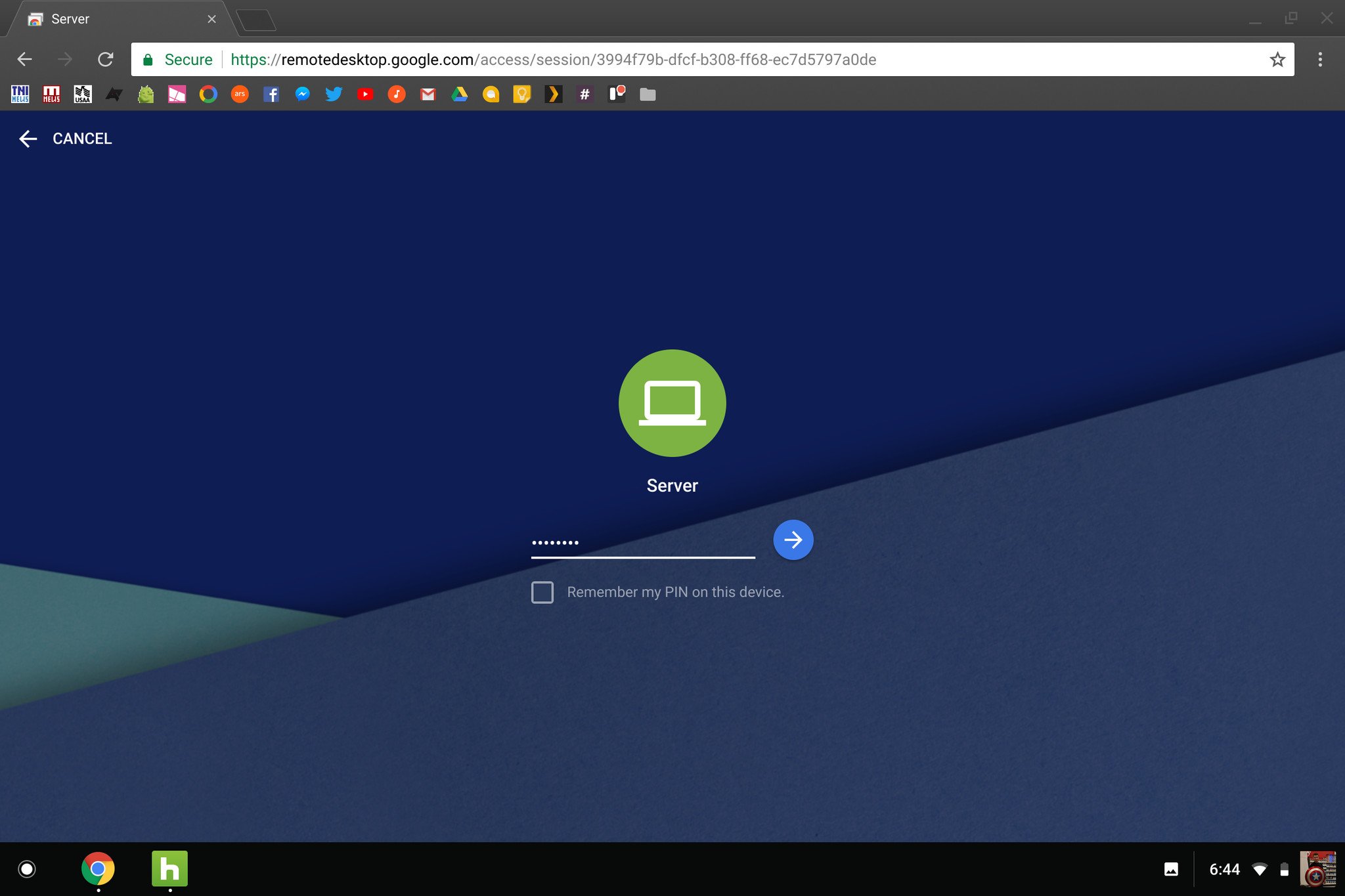Screen dimensions: 1345x896
Task: Click the browser refresh button
Action: point(107,59)
